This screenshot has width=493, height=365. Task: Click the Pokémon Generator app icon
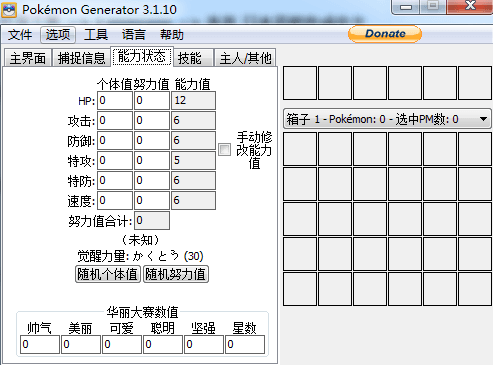pyautogui.click(x=9, y=10)
